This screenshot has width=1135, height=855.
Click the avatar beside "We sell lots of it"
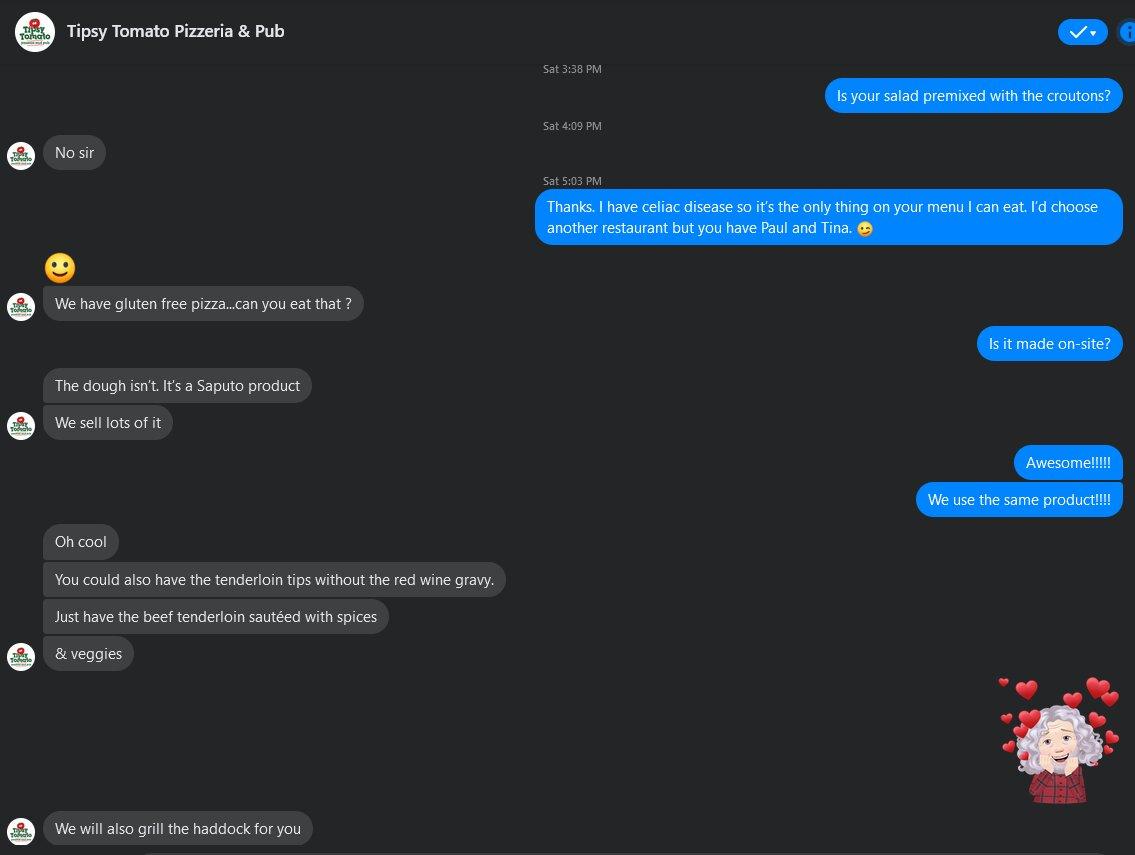coord(21,425)
